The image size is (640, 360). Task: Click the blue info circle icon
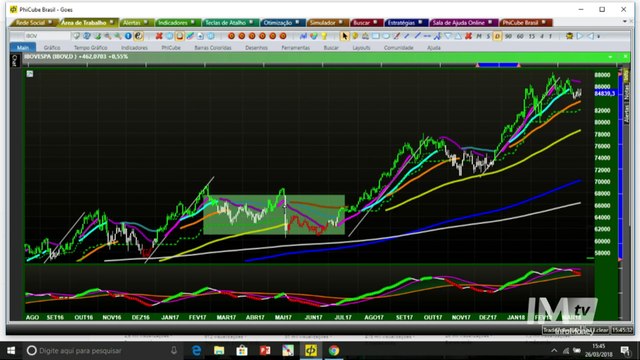pos(128,36)
